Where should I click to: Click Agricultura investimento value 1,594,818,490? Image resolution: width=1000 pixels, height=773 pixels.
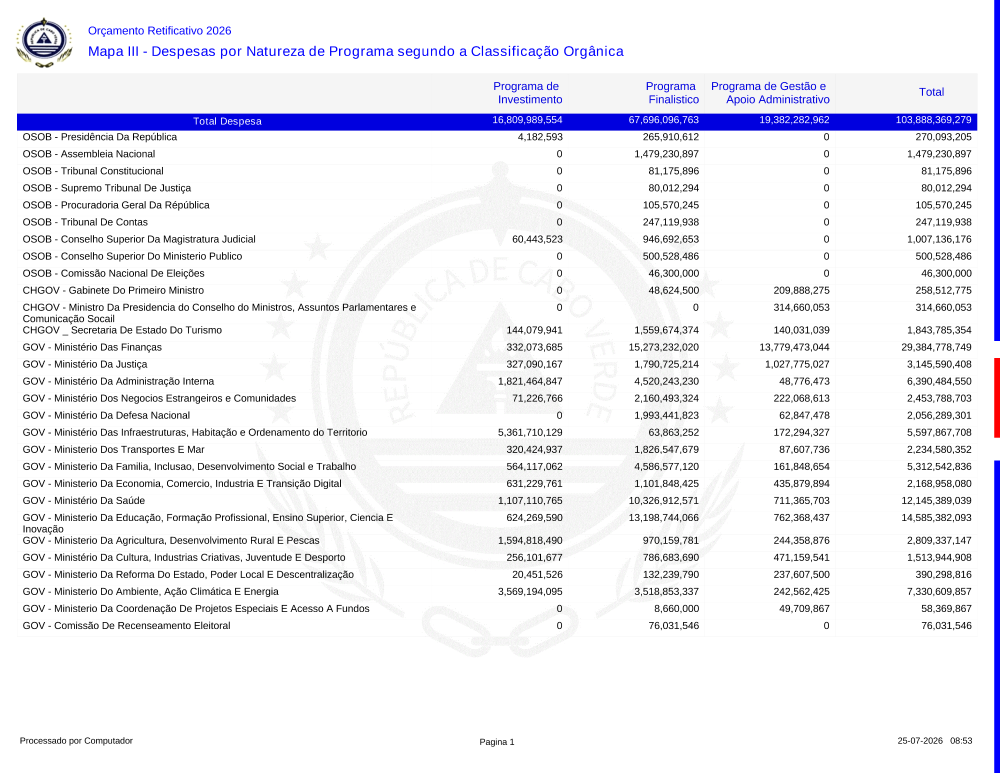(530, 541)
